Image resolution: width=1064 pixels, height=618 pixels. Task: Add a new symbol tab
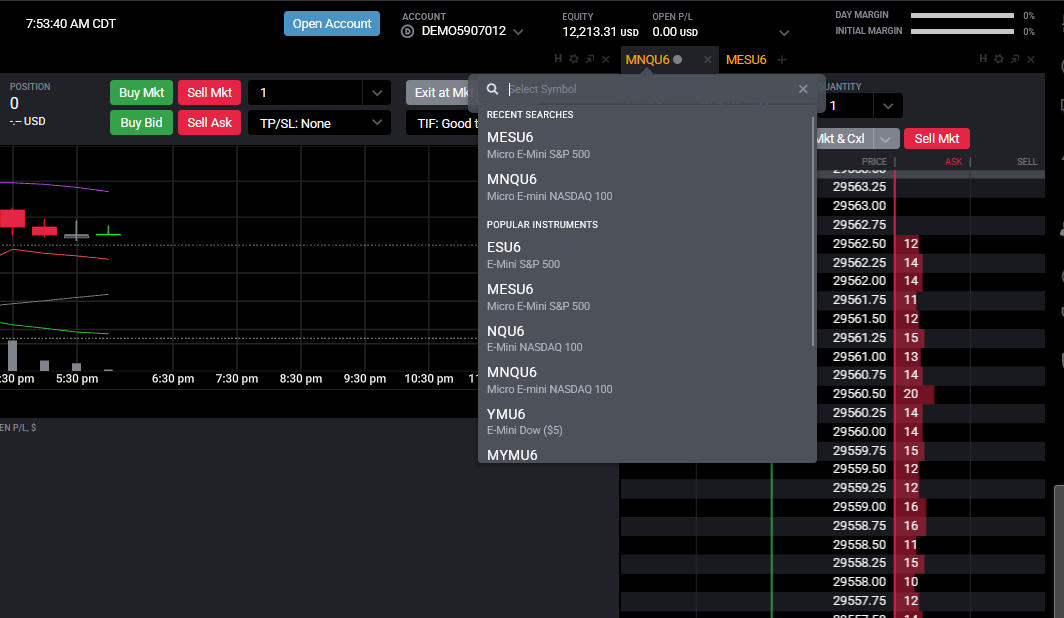coord(782,60)
